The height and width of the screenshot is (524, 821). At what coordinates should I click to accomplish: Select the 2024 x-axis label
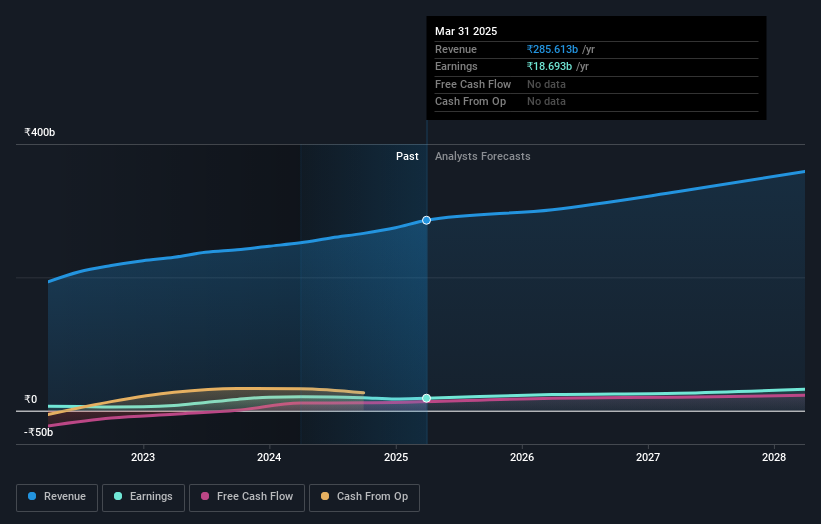point(269,457)
